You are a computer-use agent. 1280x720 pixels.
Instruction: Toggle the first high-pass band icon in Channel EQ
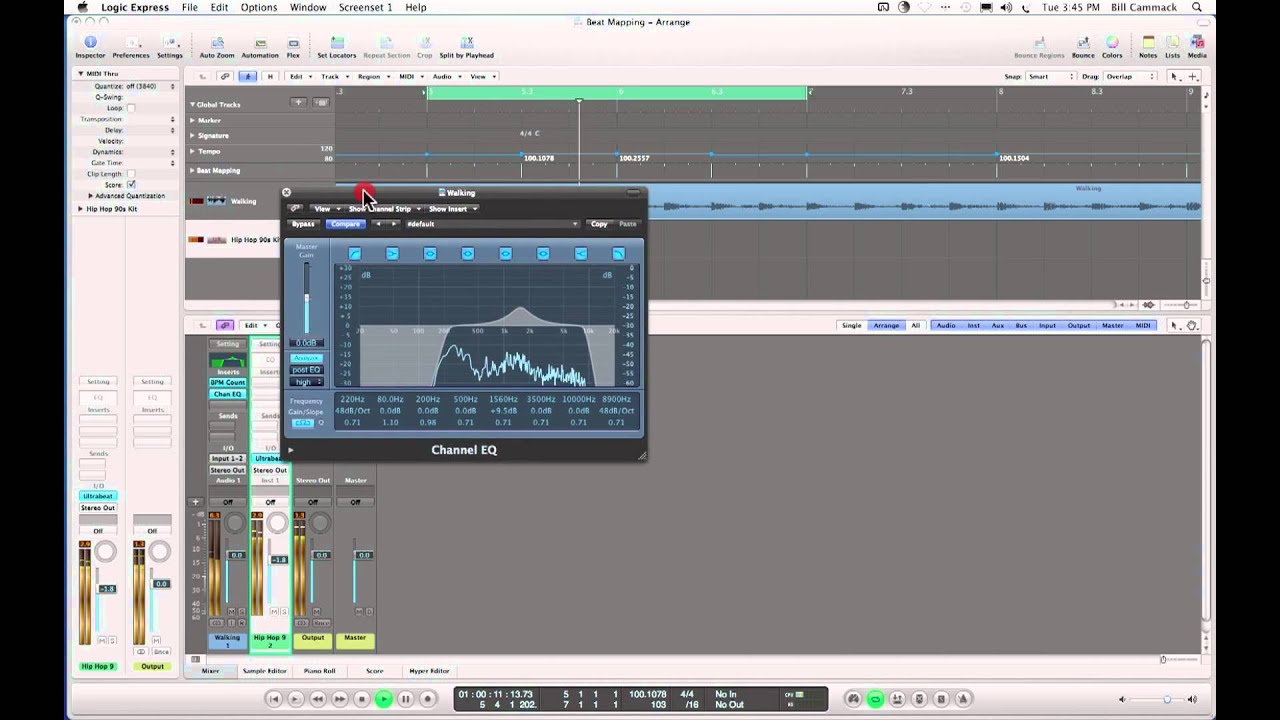pyautogui.click(x=354, y=254)
